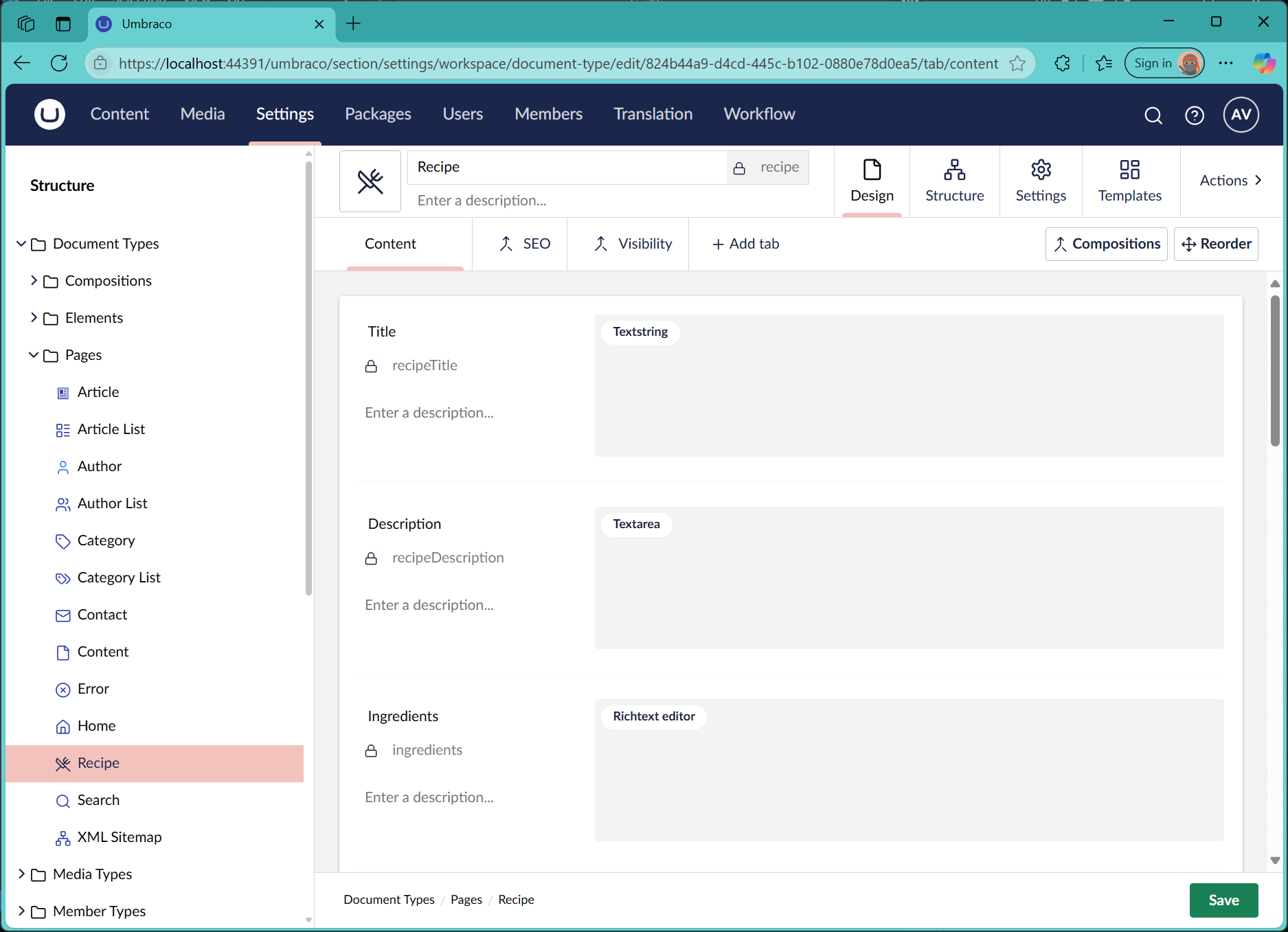Open the Copilot icon in browser

(1264, 63)
